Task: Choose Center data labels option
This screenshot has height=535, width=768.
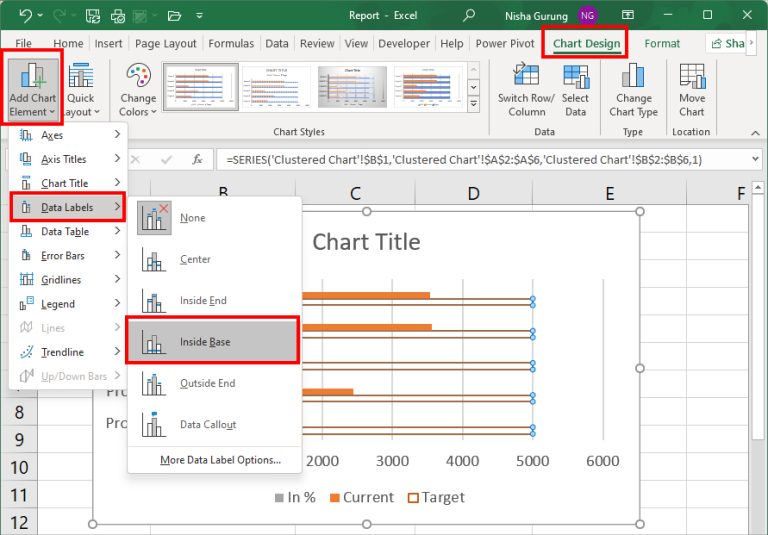Action: (x=215, y=259)
